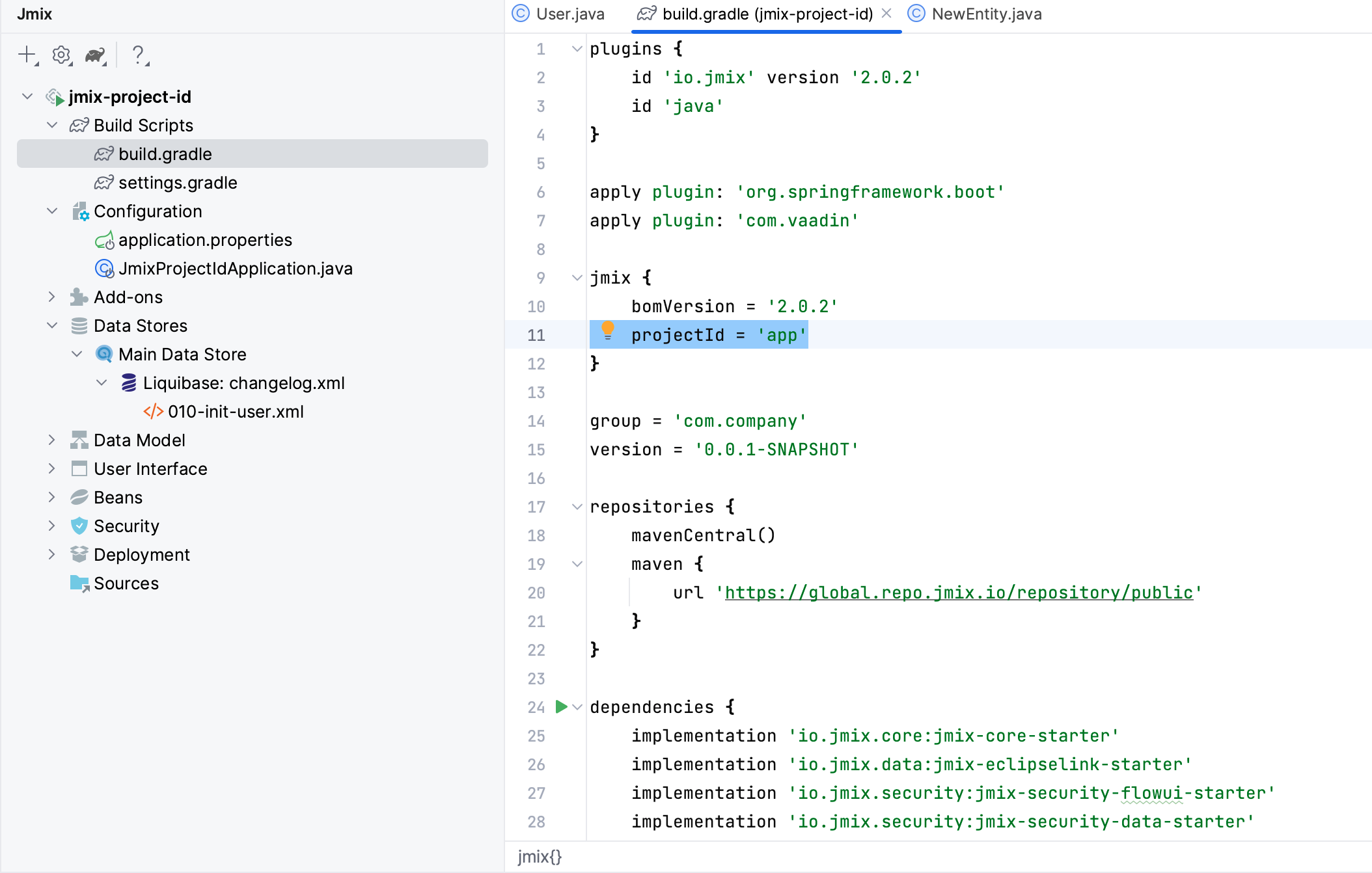Click the Add-ons puzzle icon
The width and height of the screenshot is (1372, 873).
point(79,297)
